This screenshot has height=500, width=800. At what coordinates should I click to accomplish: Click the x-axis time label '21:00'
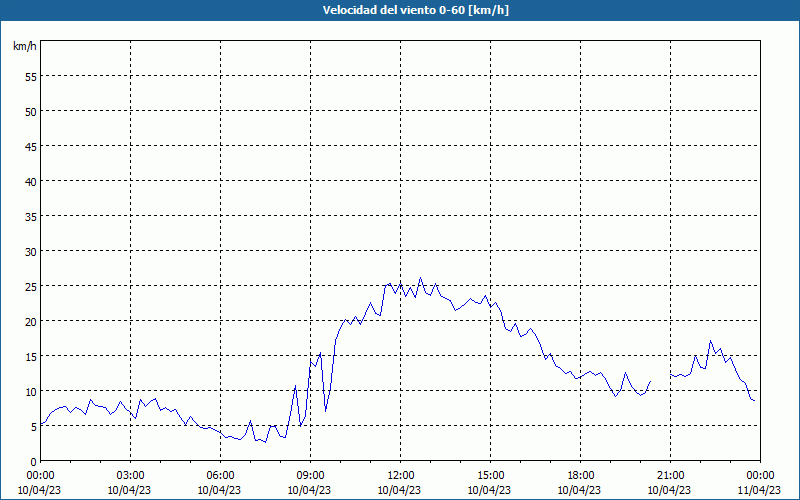670,476
